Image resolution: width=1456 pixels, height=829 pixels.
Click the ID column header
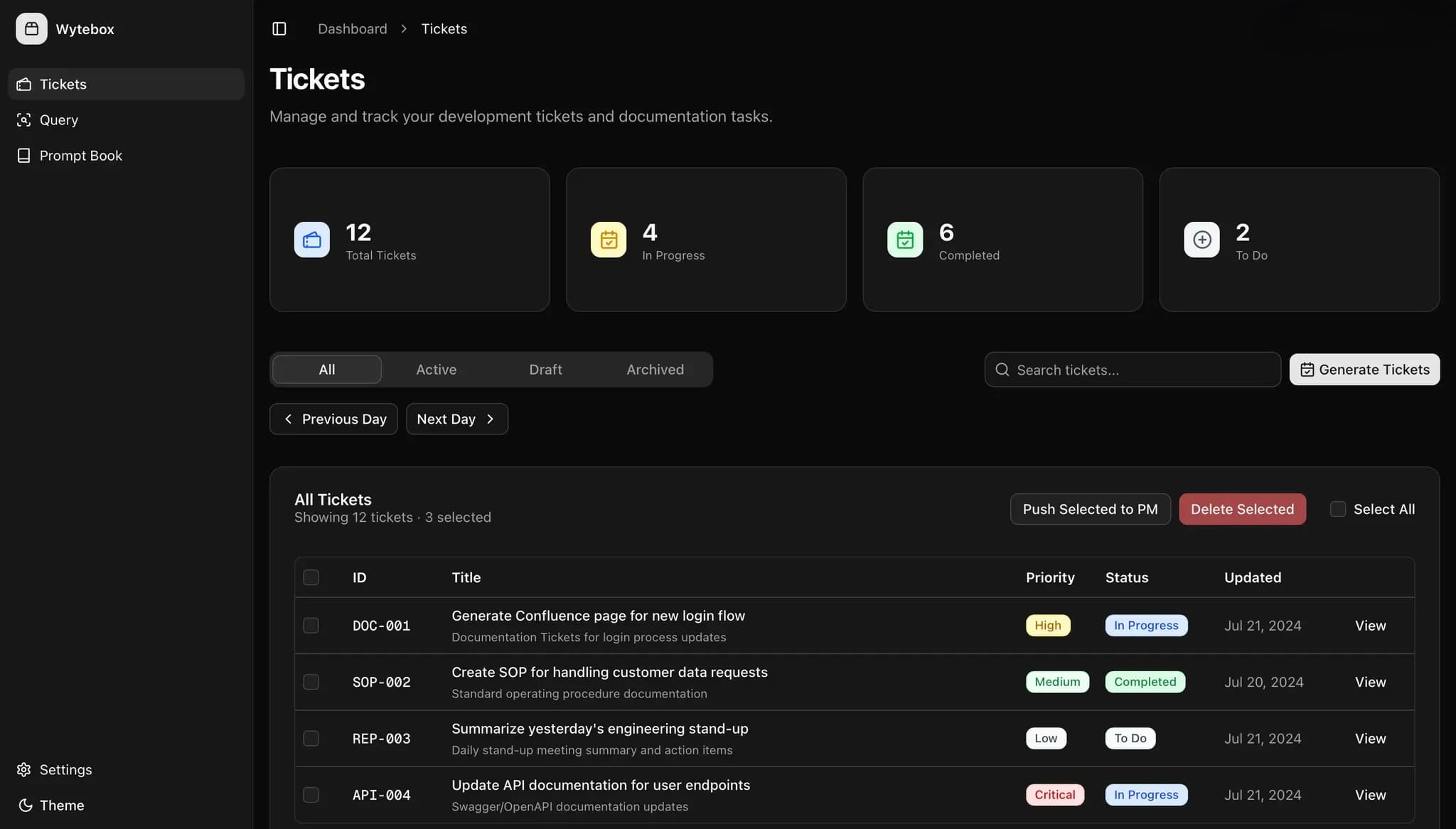(x=359, y=577)
